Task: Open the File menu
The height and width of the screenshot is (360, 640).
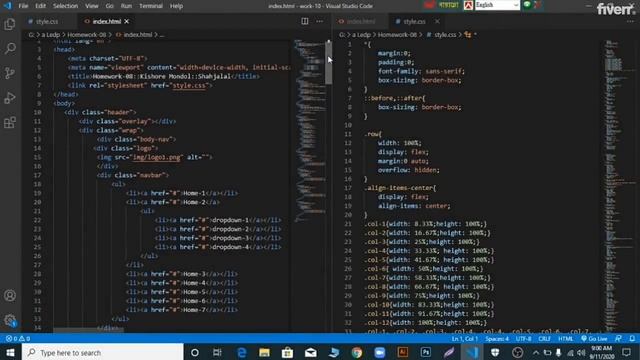Action: pyautogui.click(x=23, y=6)
